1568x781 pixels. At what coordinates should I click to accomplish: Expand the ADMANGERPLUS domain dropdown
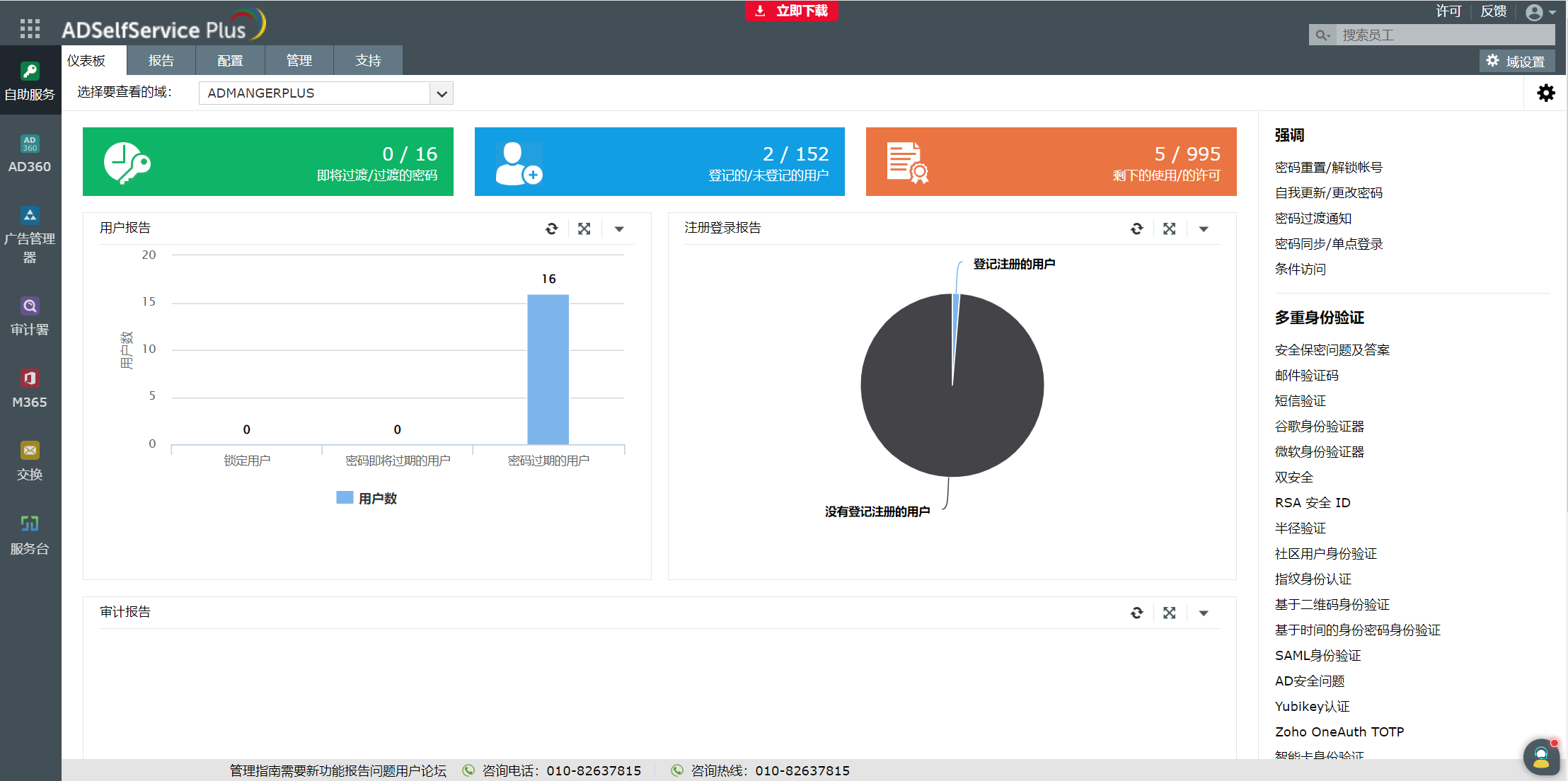click(x=442, y=93)
